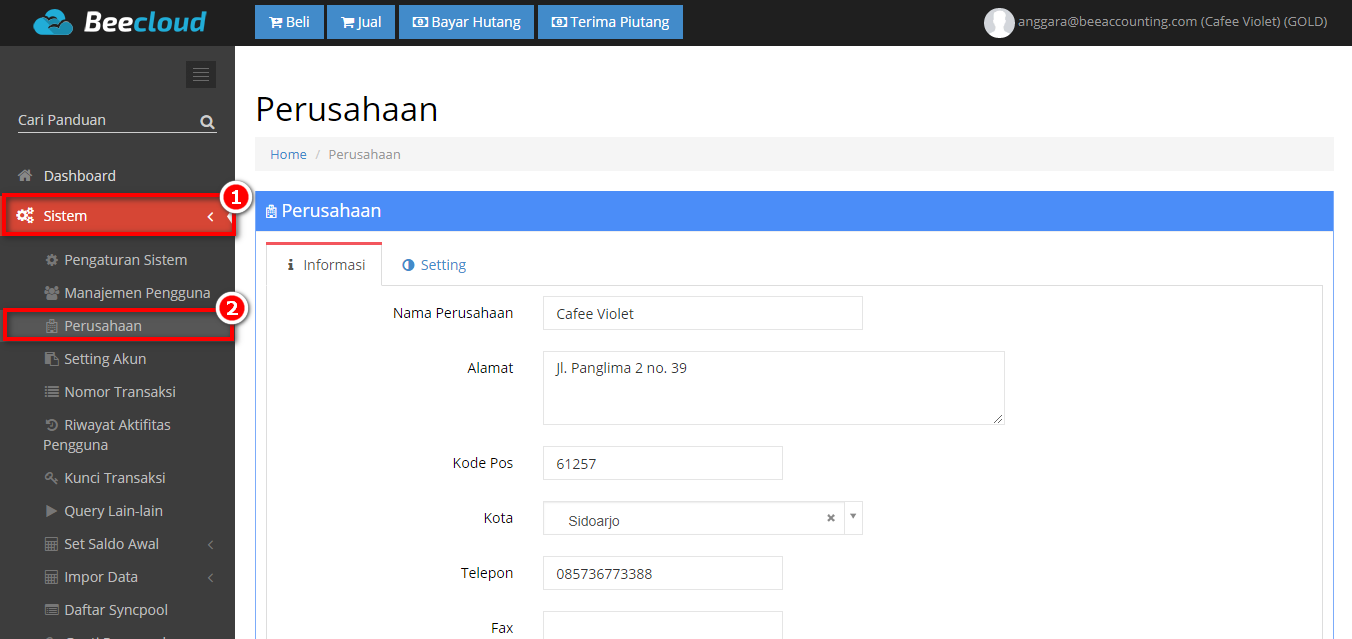Click the Kunci Transaksi key icon
This screenshot has height=639, width=1352.
(52, 478)
